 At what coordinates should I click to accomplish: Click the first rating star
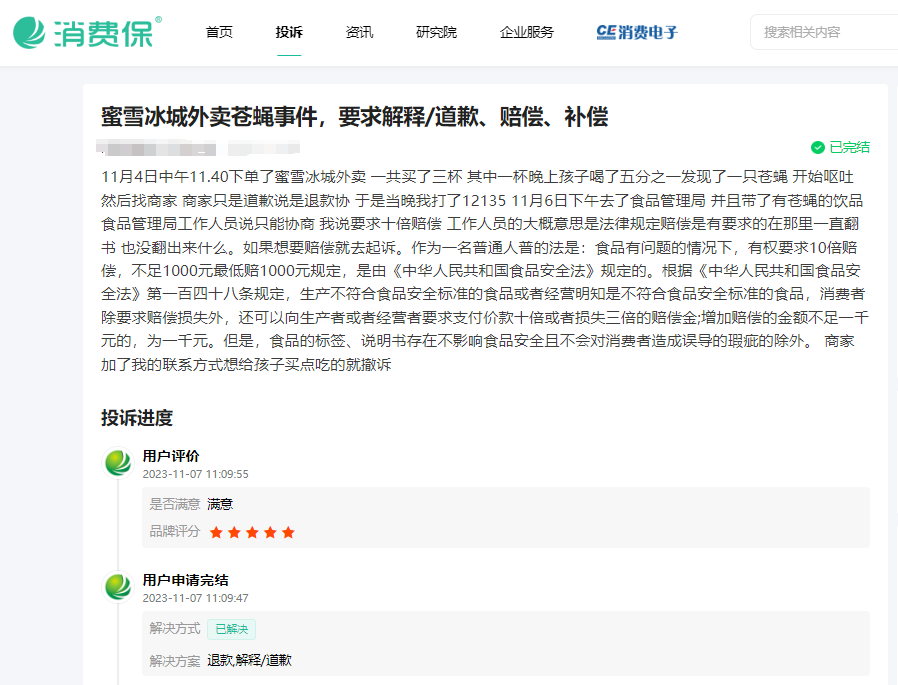click(x=216, y=533)
